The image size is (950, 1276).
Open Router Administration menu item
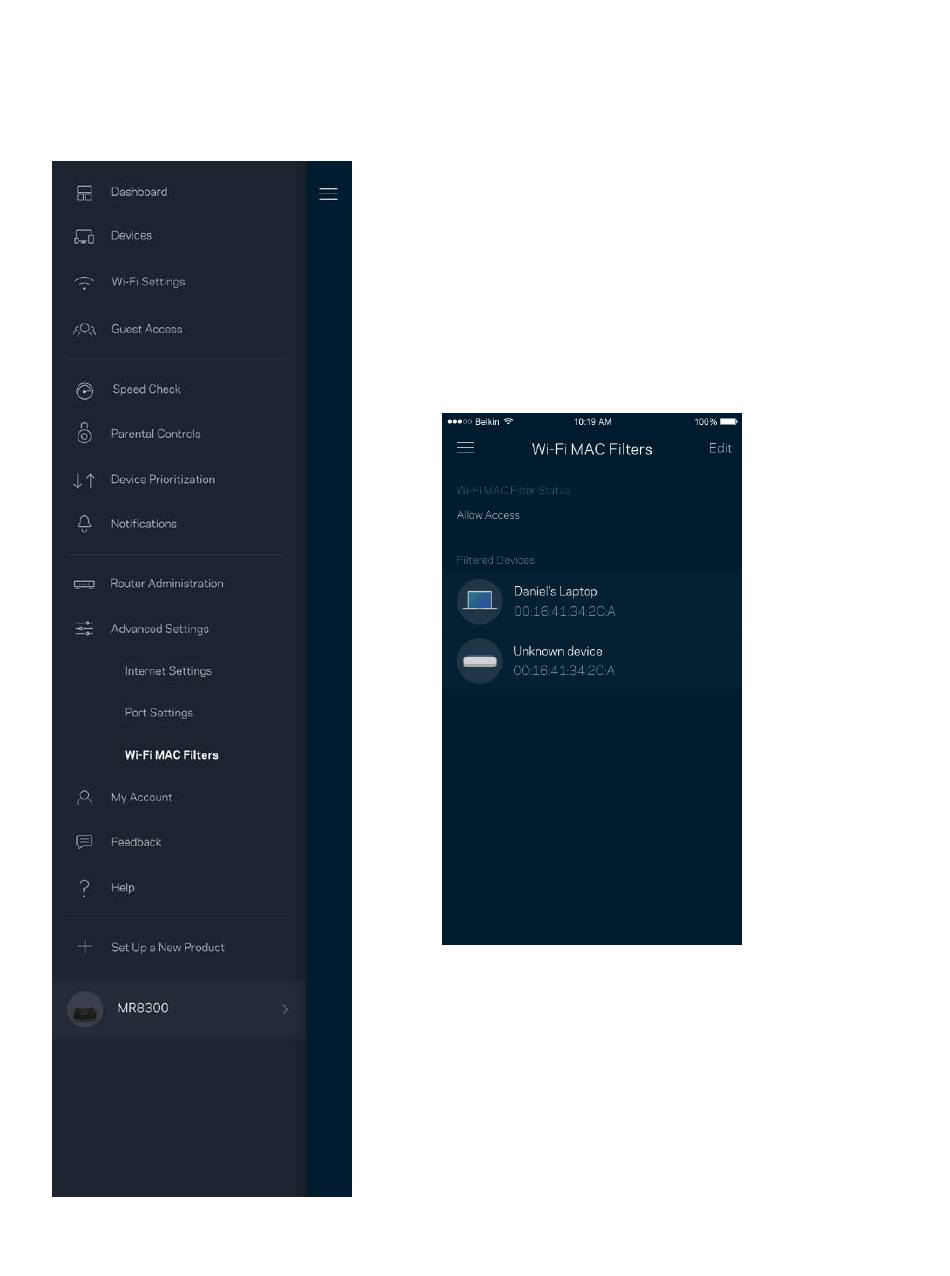coord(166,584)
